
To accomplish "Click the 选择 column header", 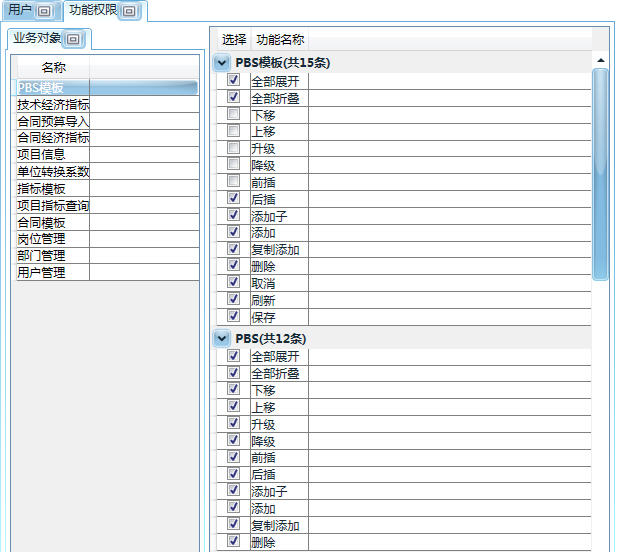I will tap(234, 39).
